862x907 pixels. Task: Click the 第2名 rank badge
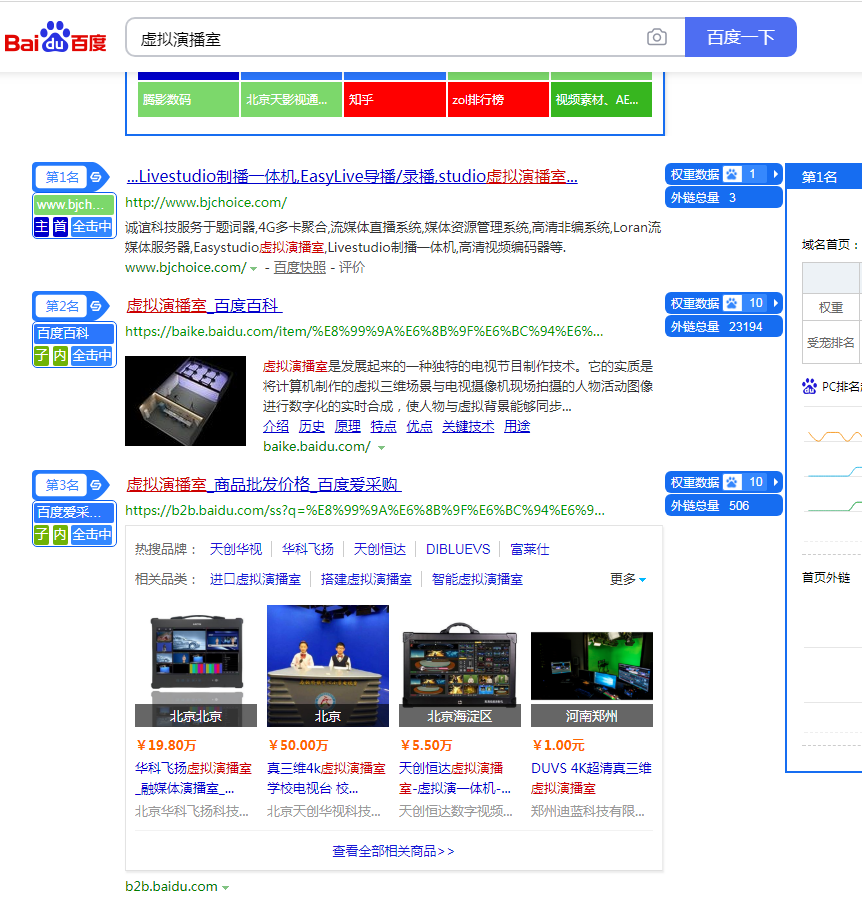pos(62,306)
